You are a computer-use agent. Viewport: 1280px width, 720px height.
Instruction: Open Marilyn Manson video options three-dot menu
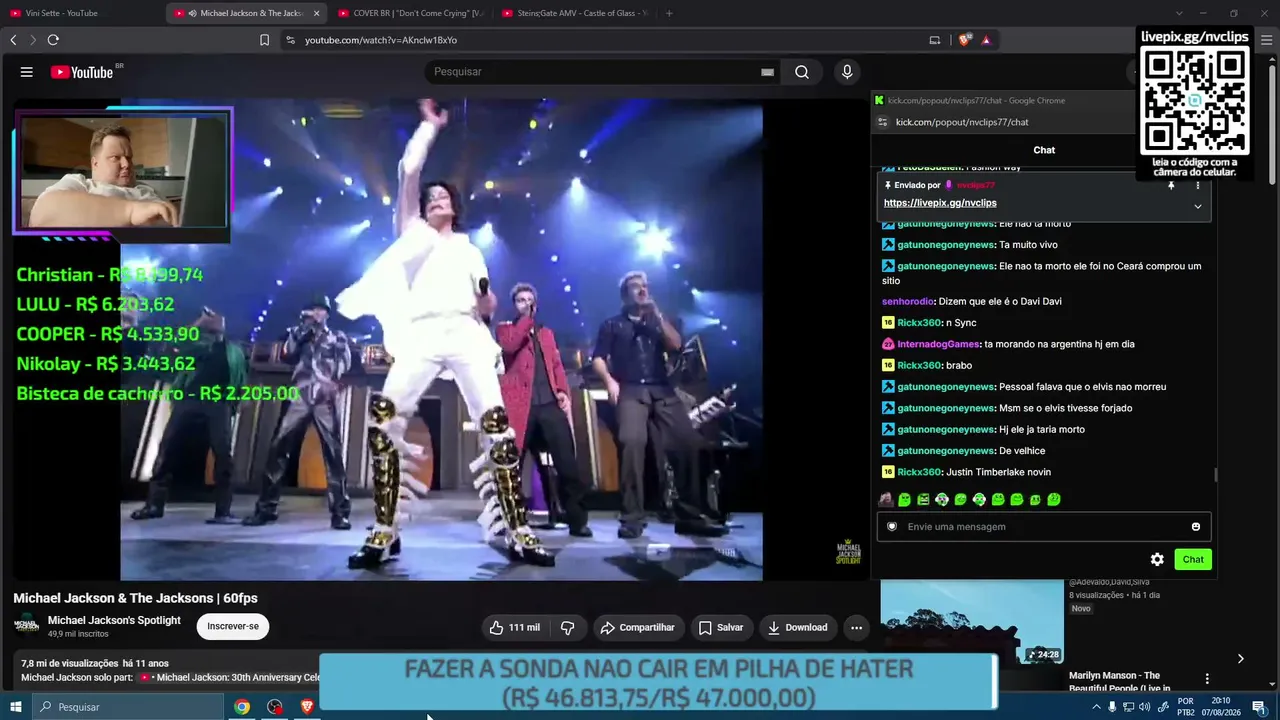pos(1207,679)
